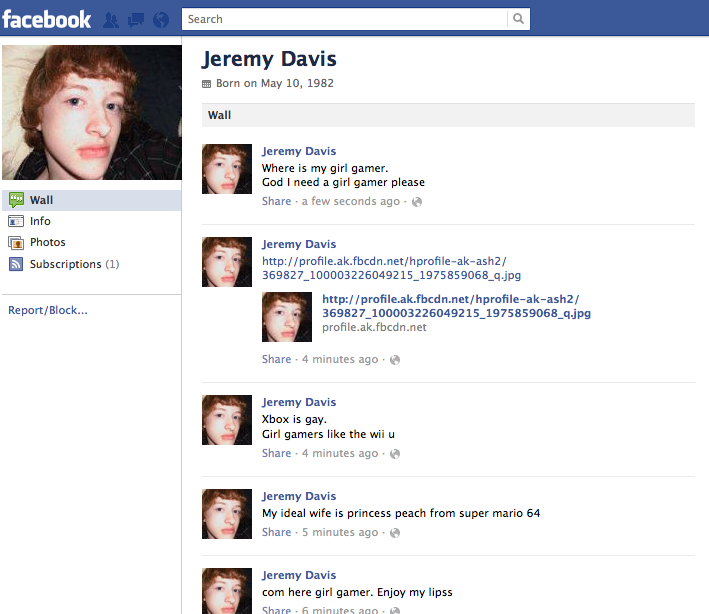Click avatar on the fbcdn link post
Screen dimensions: 709x614
[x=227, y=262]
